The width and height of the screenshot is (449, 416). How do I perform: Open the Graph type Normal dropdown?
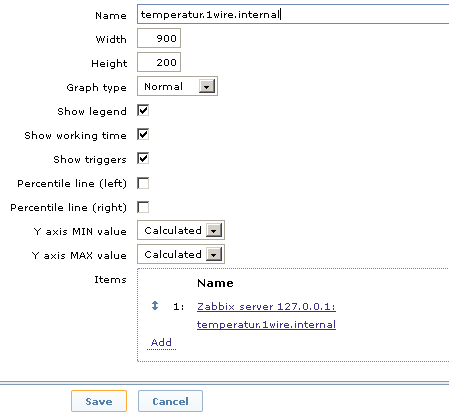click(177, 86)
